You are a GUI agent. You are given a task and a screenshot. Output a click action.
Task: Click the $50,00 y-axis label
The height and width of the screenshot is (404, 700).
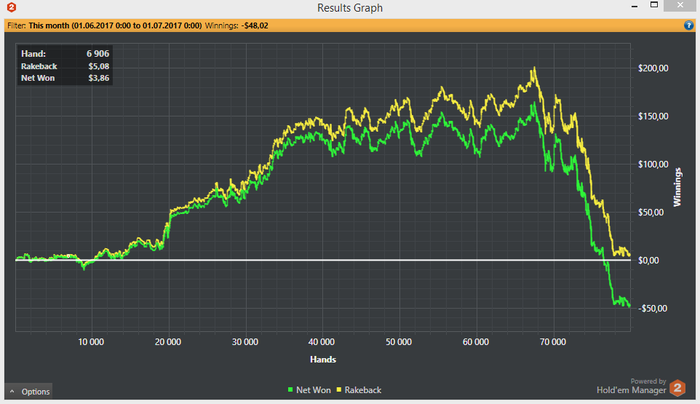(650, 212)
